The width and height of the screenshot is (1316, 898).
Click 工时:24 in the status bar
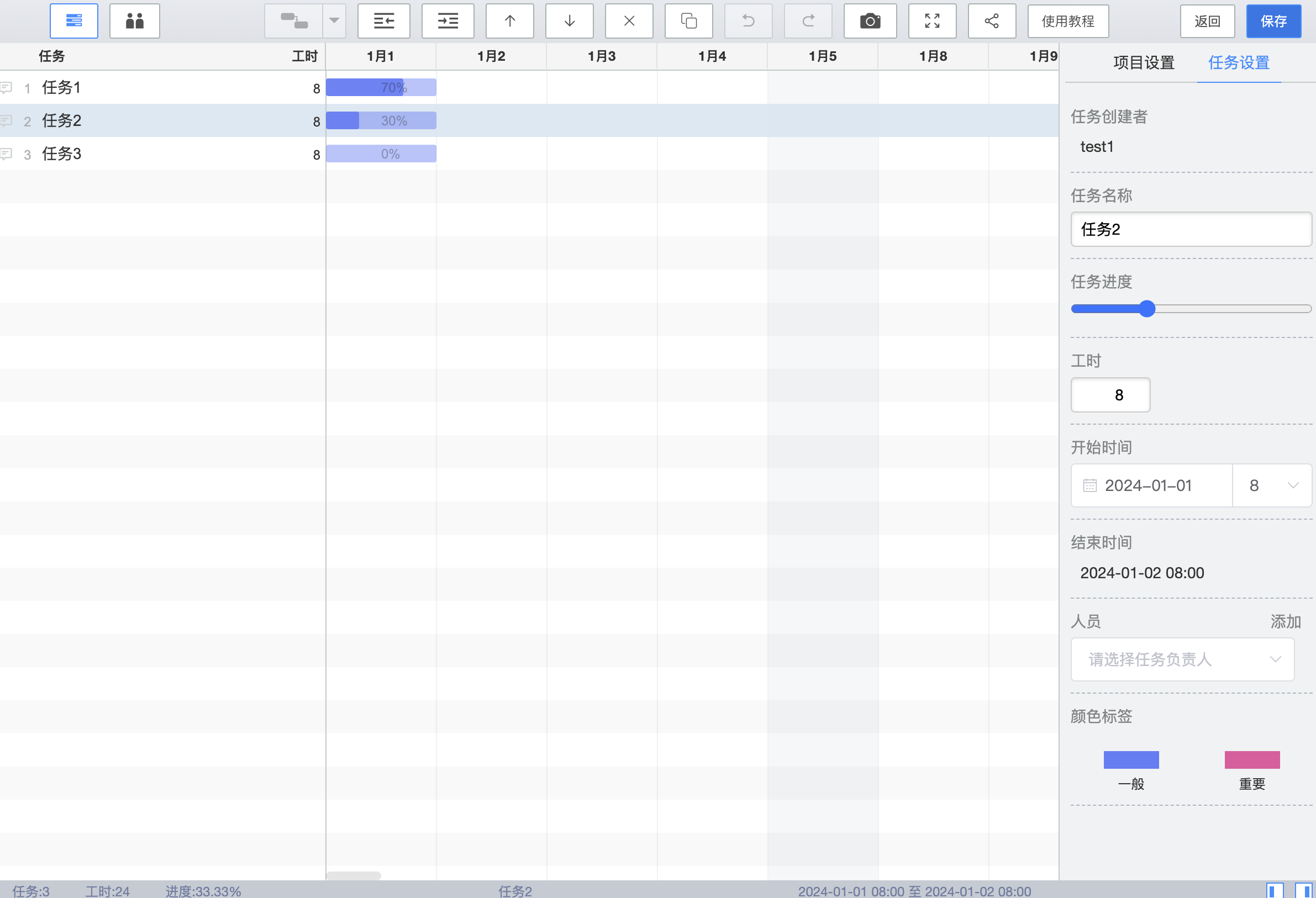108,891
